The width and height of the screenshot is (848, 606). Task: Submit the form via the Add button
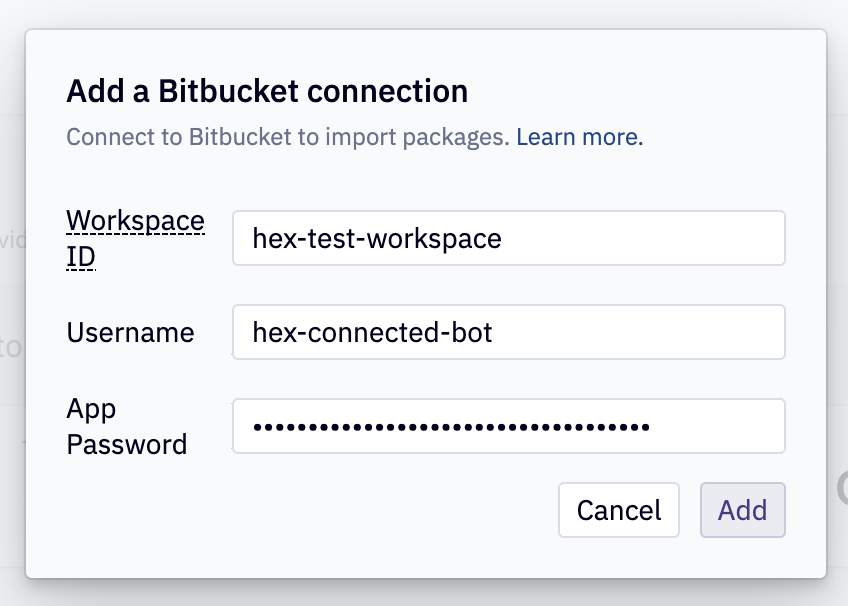click(x=742, y=510)
